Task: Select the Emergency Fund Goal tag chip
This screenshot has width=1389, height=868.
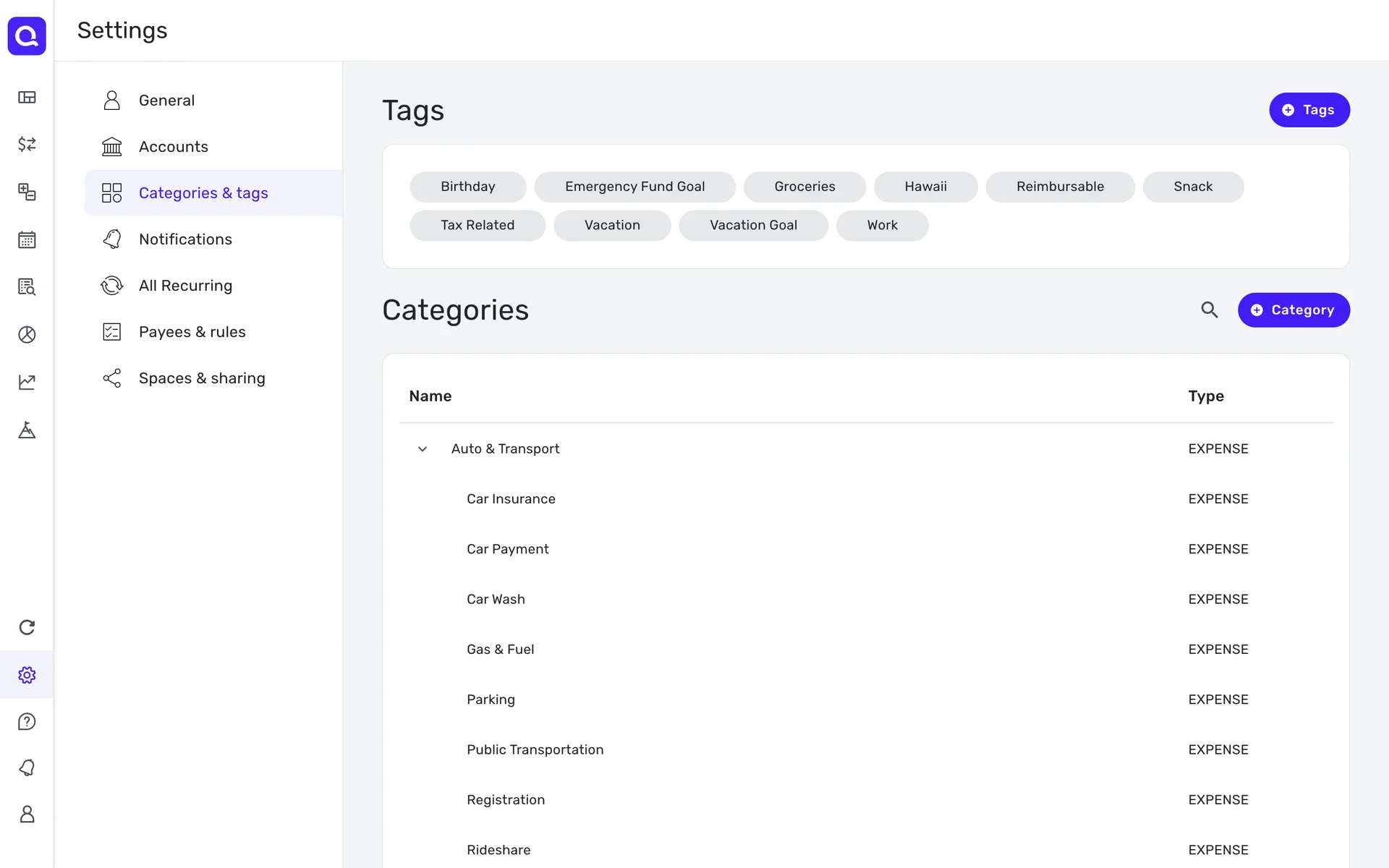Action: click(x=634, y=187)
